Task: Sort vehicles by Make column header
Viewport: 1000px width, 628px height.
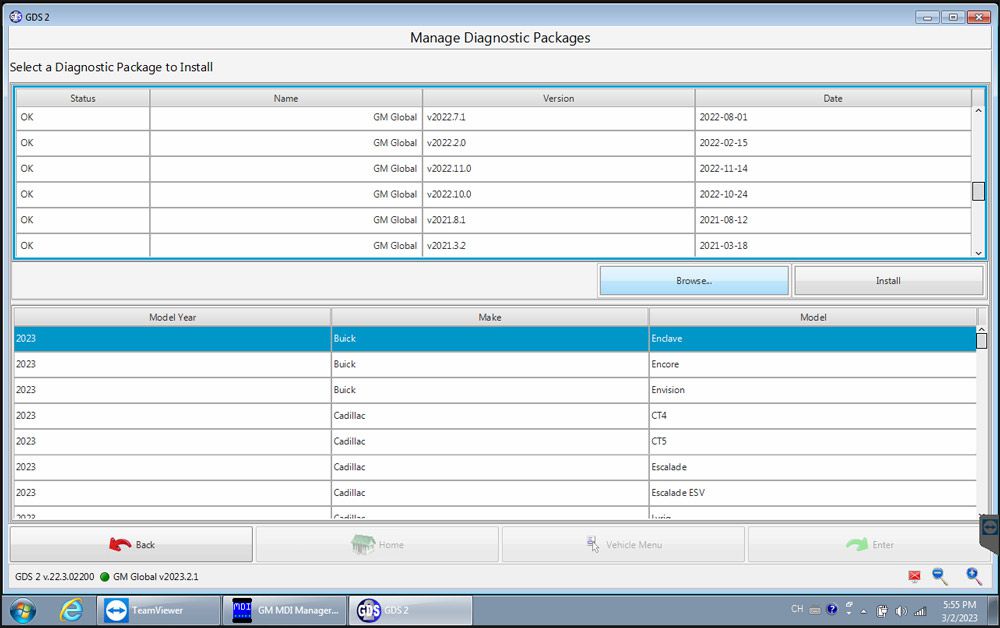Action: [x=489, y=317]
